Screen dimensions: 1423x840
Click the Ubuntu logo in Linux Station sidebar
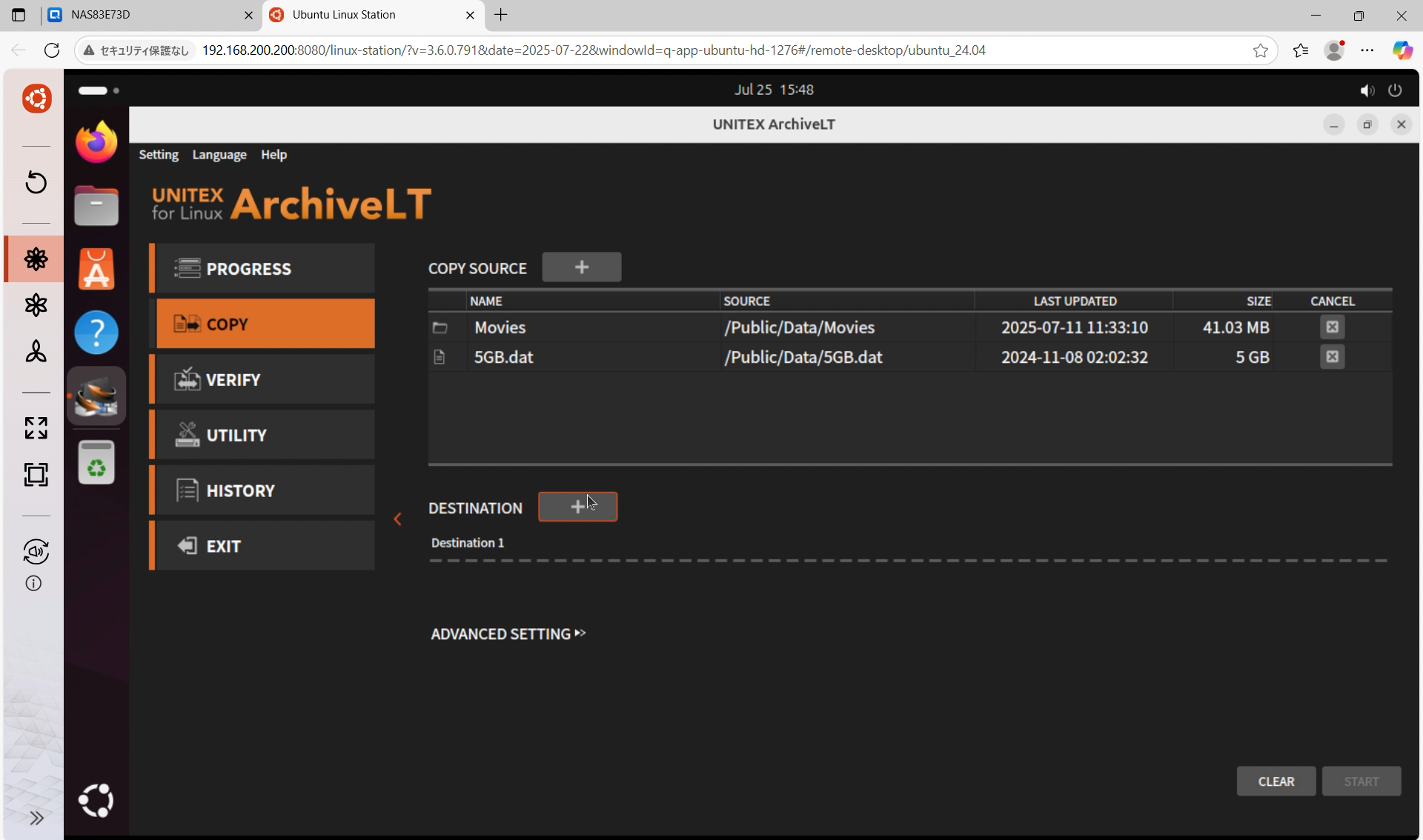[36, 99]
